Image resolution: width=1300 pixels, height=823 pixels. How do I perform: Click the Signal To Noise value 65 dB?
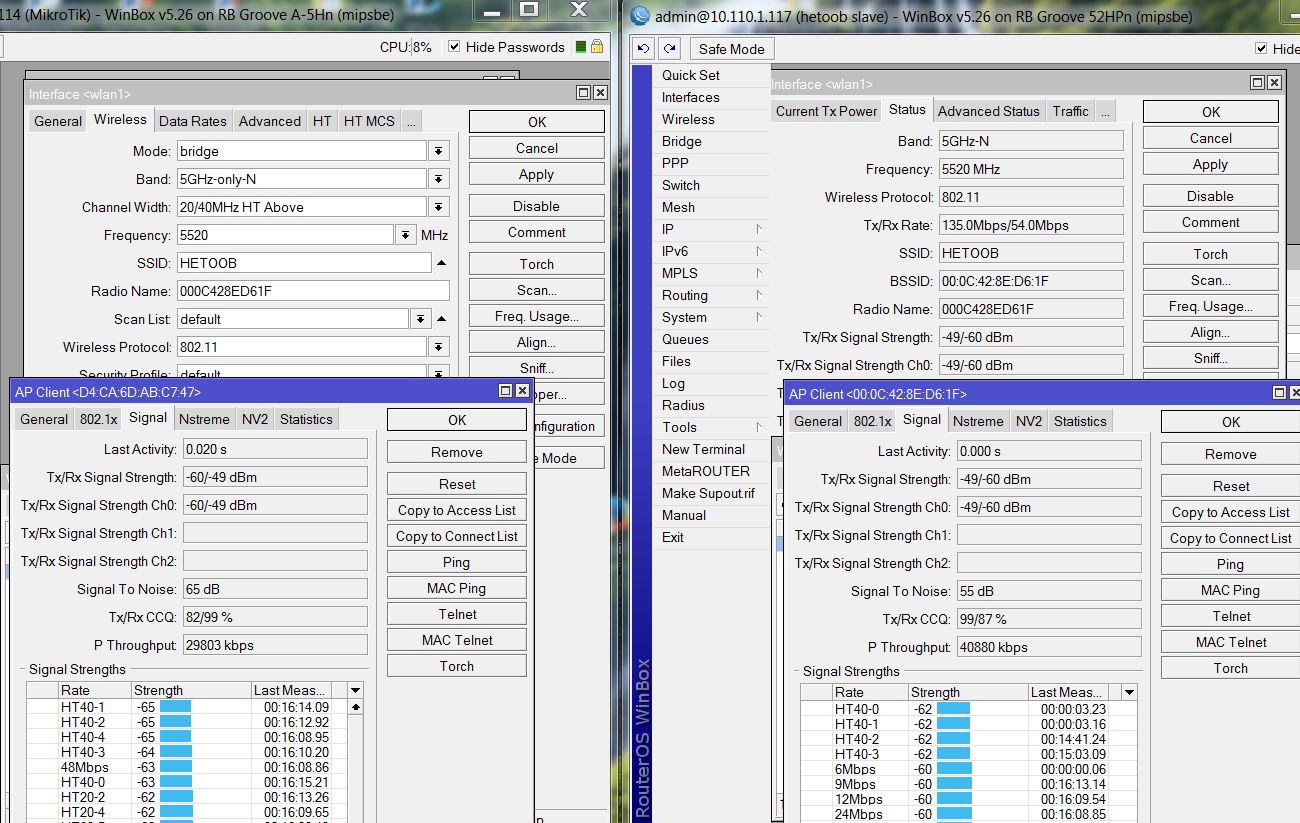pos(275,589)
